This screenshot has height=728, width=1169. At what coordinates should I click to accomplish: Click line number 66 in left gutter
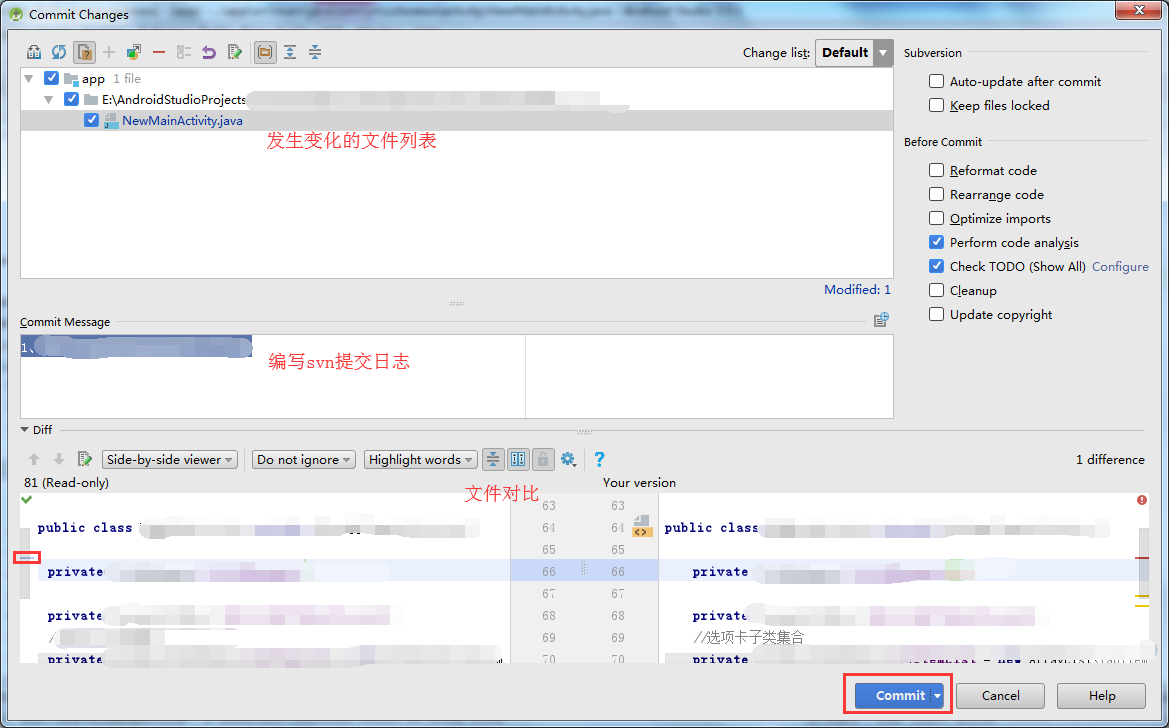point(549,571)
